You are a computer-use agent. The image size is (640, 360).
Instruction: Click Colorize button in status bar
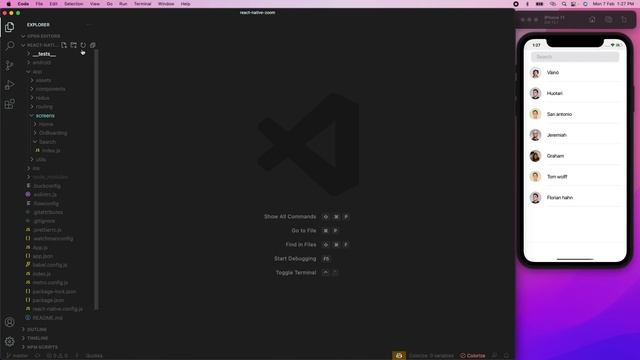coord(473,356)
